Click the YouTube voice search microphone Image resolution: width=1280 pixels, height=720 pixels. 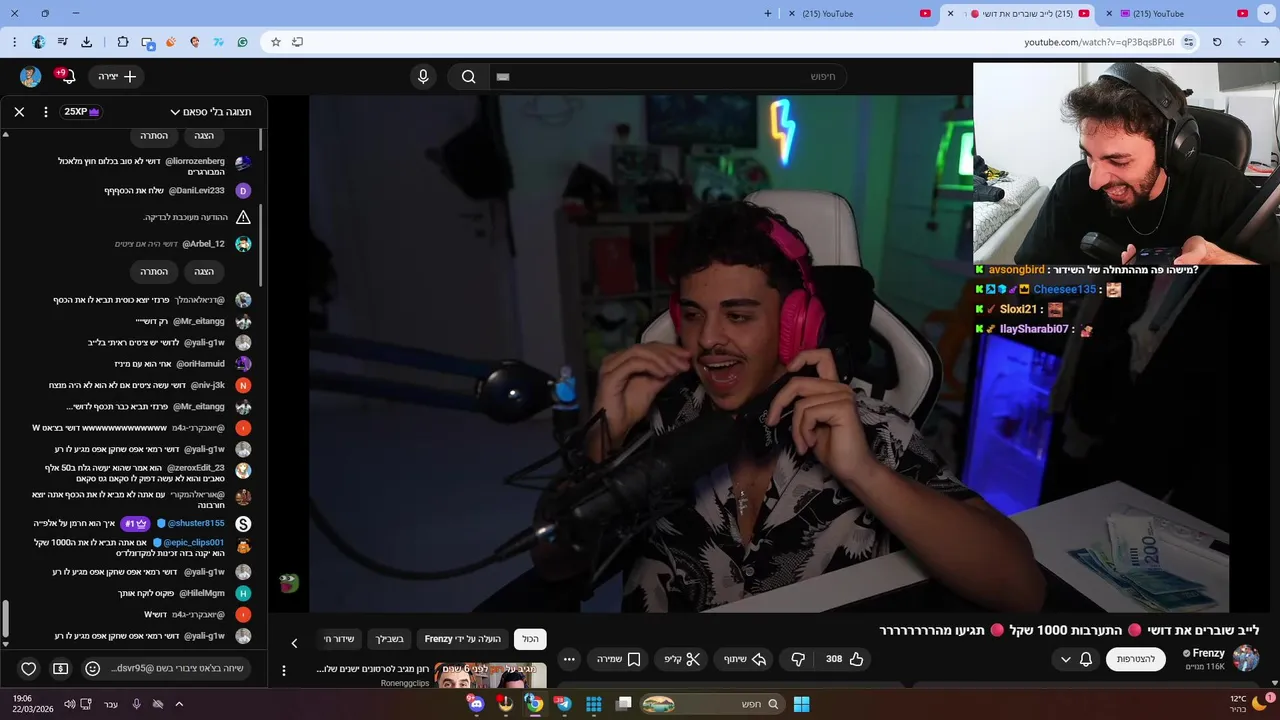(423, 77)
